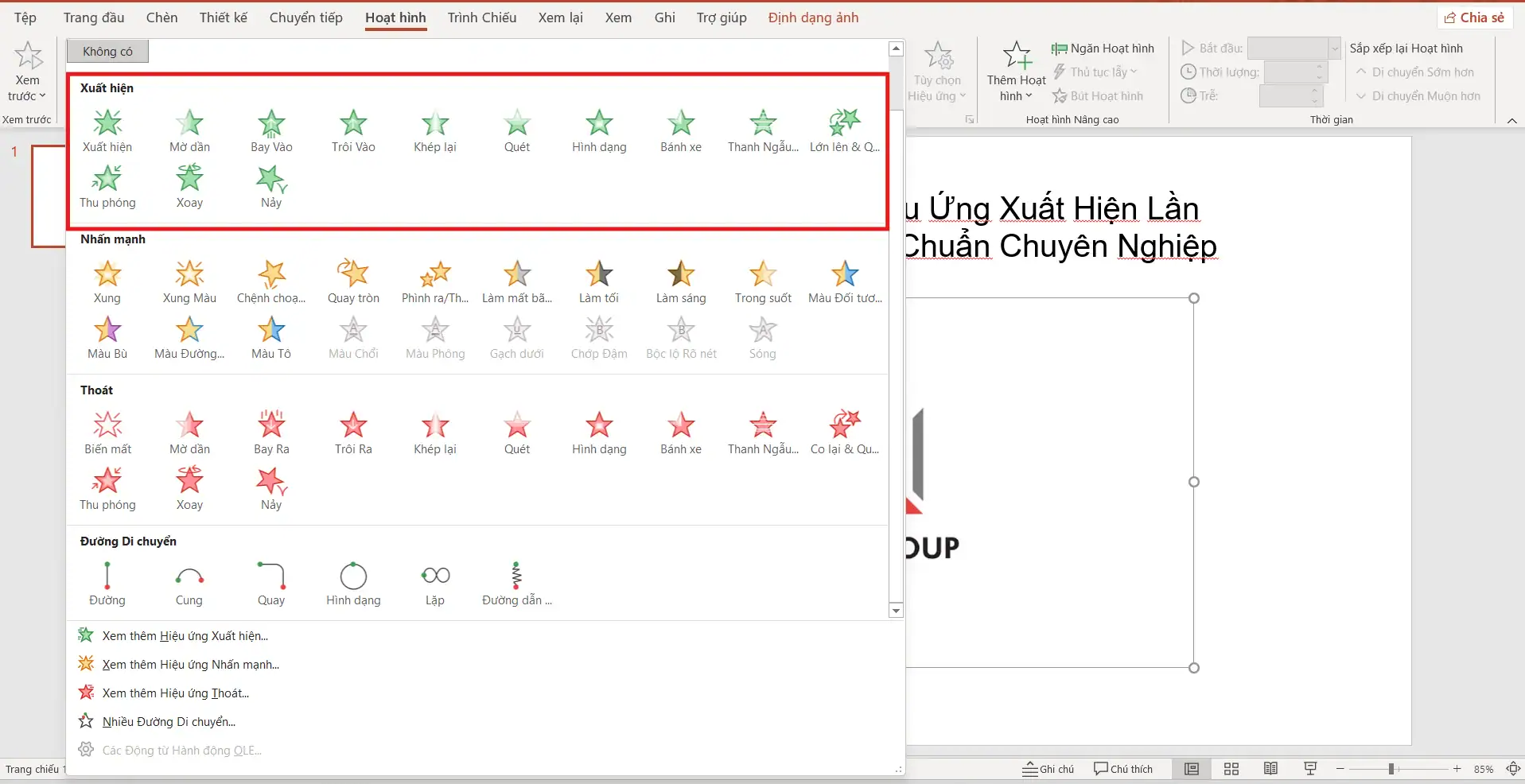Image resolution: width=1525 pixels, height=784 pixels.
Task: Switch to Normal view in status bar
Action: [1191, 769]
